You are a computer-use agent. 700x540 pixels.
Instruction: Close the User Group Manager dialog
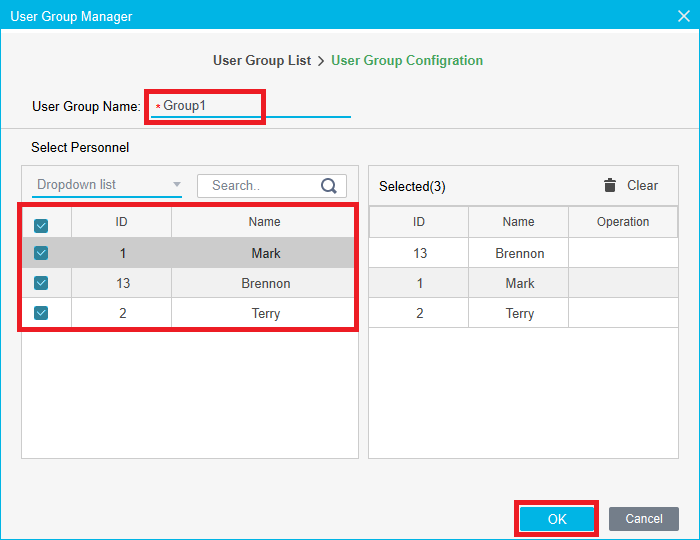[684, 16]
